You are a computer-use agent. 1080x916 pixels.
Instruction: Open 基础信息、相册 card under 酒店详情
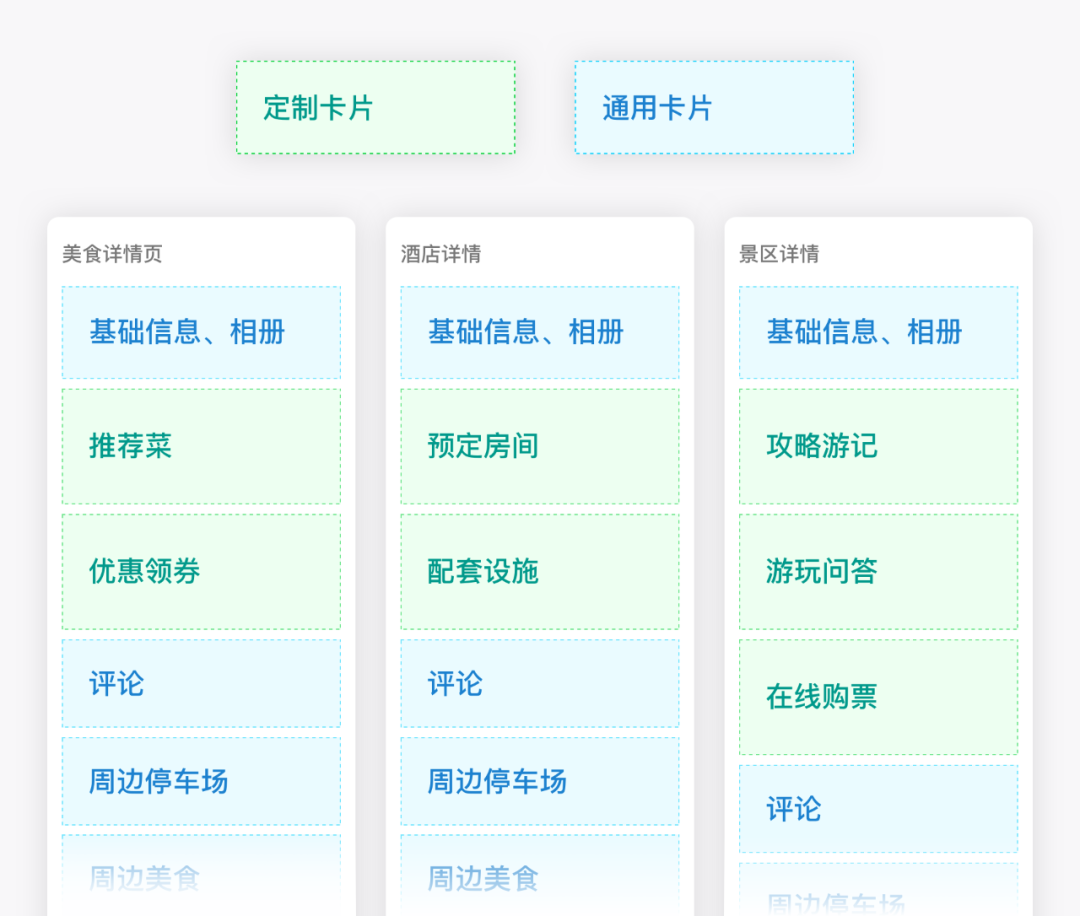point(540,333)
